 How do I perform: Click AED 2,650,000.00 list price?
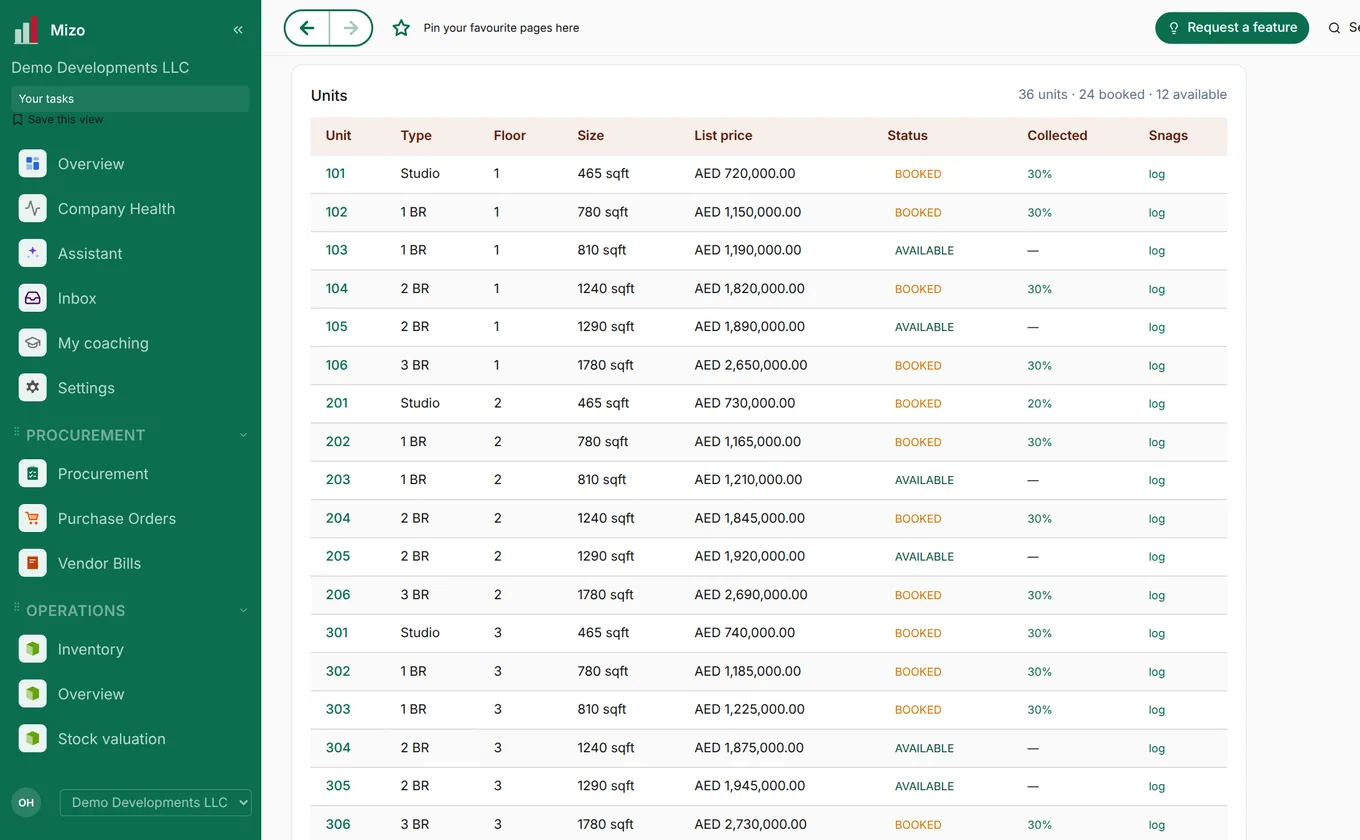pos(751,365)
